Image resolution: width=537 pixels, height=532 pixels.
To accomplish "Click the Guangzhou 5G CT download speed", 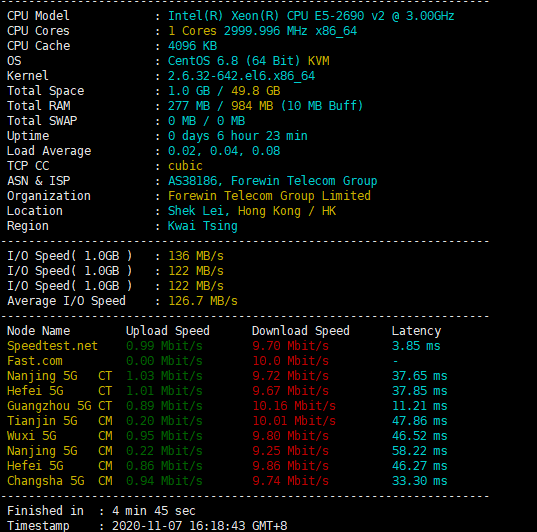I will click(x=294, y=406).
